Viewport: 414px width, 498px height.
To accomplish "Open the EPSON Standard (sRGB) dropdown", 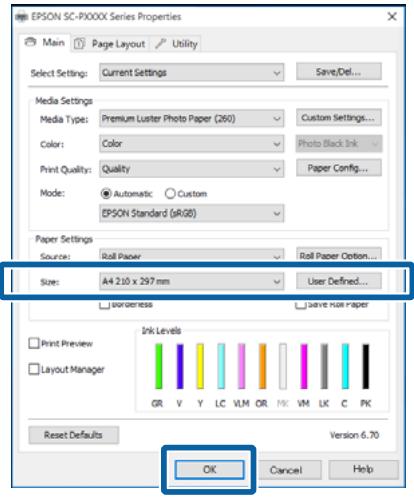I will point(192,213).
